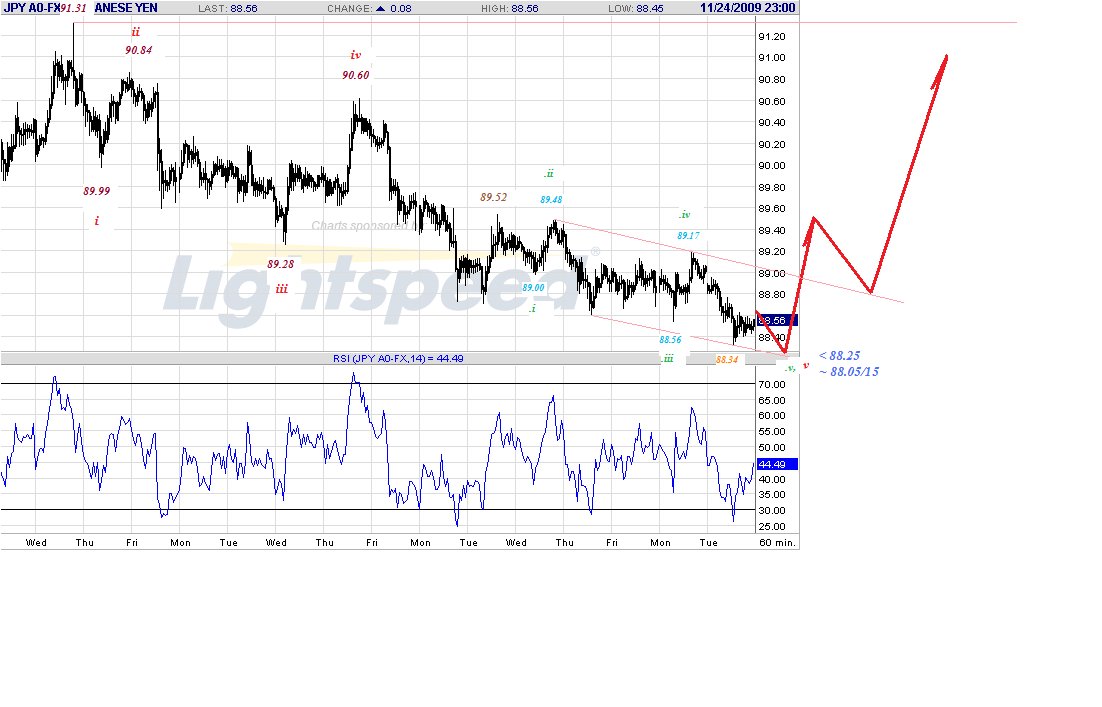Click the 89.99 wave price label
Image resolution: width=1102 pixels, height=707 pixels.
pyautogui.click(x=96, y=191)
